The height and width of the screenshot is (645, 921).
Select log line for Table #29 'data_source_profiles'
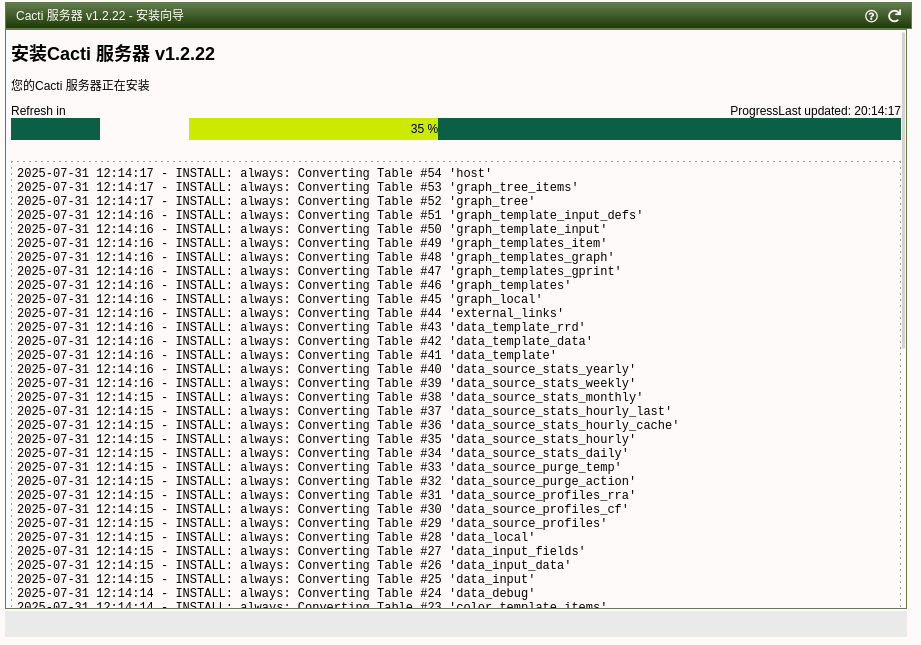pyautogui.click(x=312, y=523)
